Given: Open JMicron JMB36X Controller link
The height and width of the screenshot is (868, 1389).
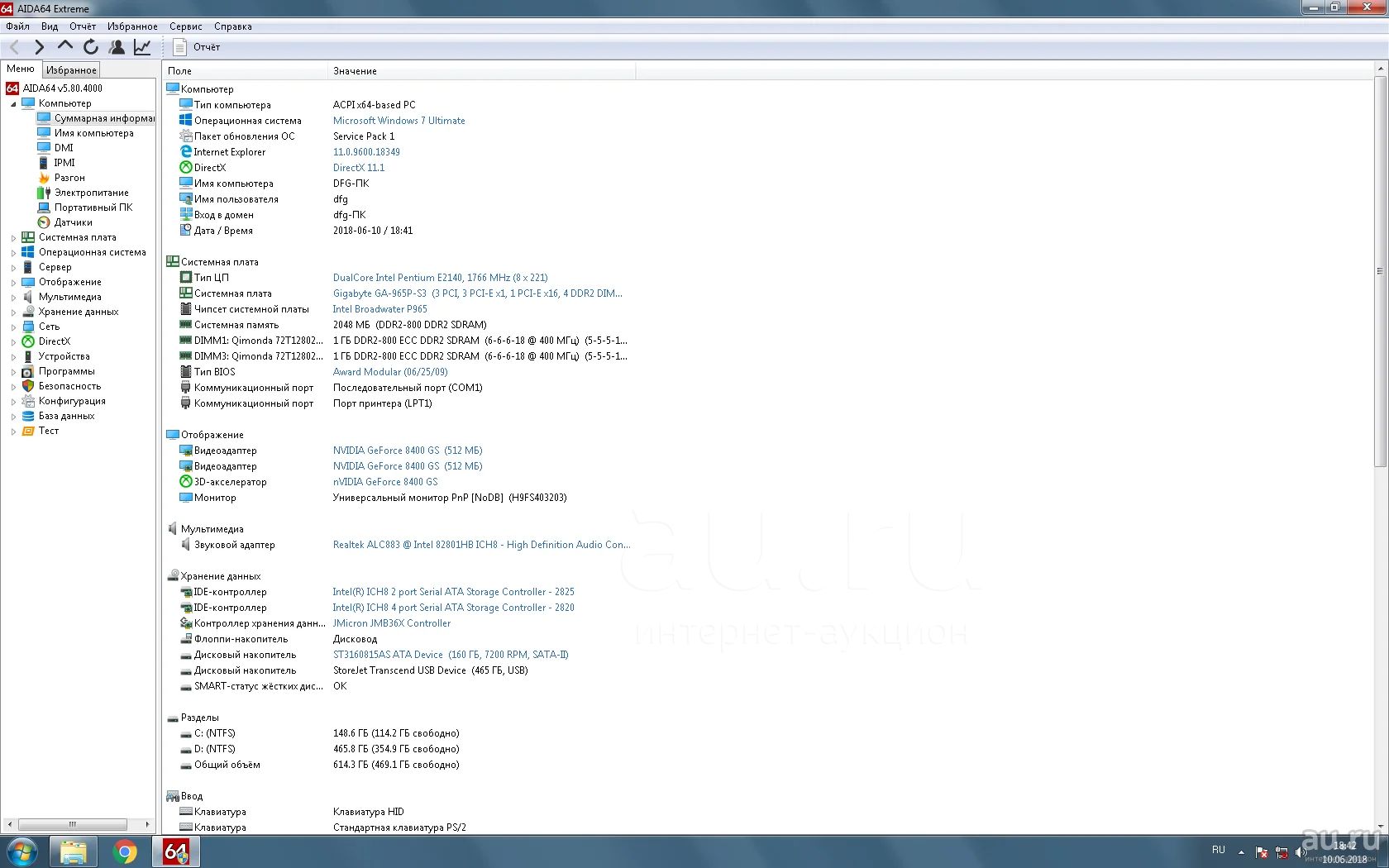Looking at the screenshot, I should tap(392, 623).
